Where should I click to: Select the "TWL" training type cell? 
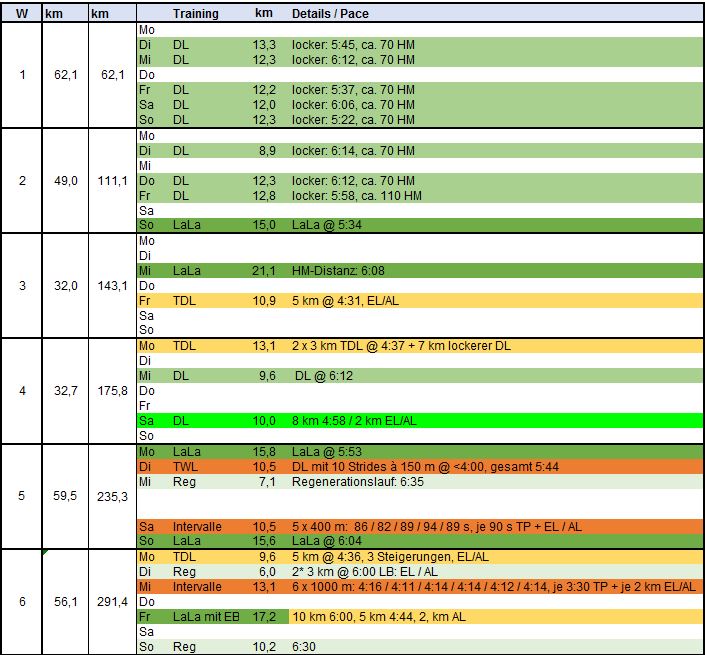click(185, 466)
